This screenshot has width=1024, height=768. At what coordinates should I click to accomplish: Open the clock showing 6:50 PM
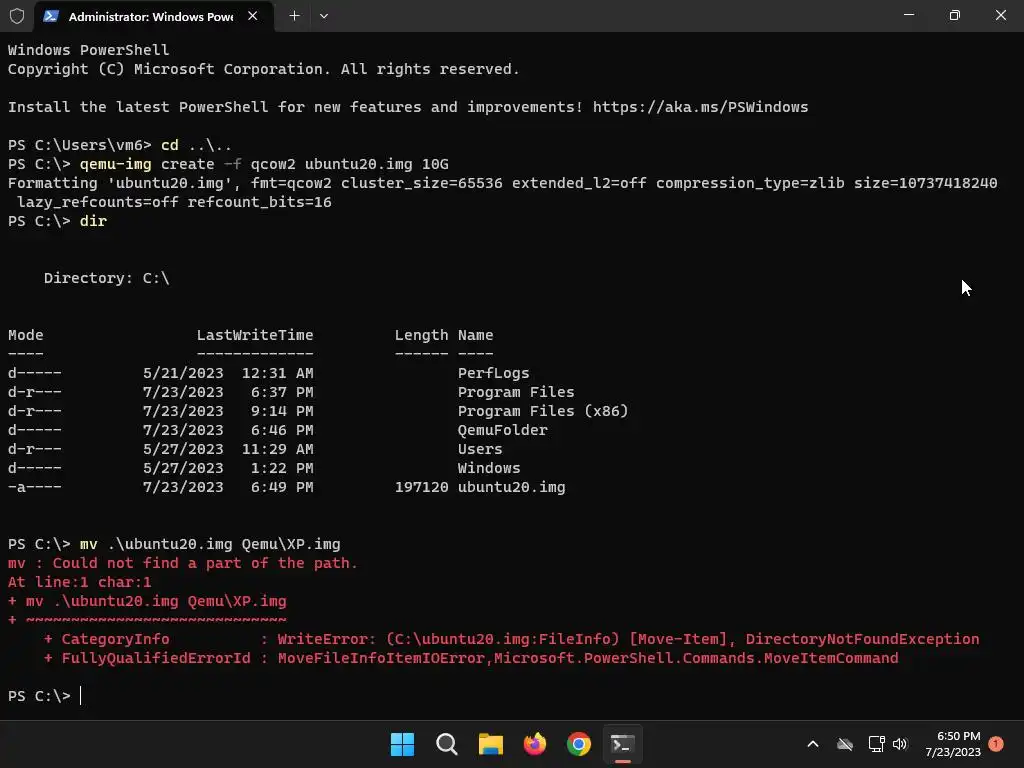[953, 744]
